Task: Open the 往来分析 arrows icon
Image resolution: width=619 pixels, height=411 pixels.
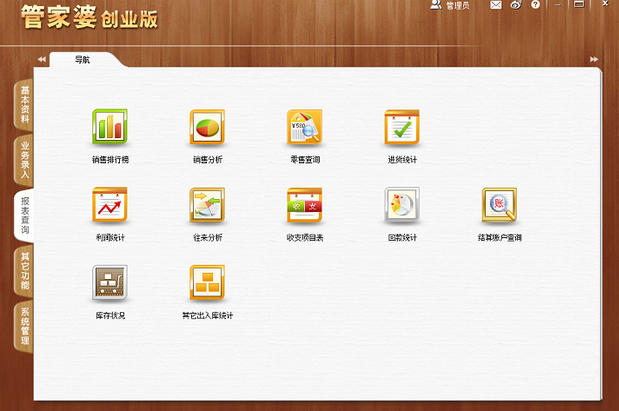Action: [207, 205]
